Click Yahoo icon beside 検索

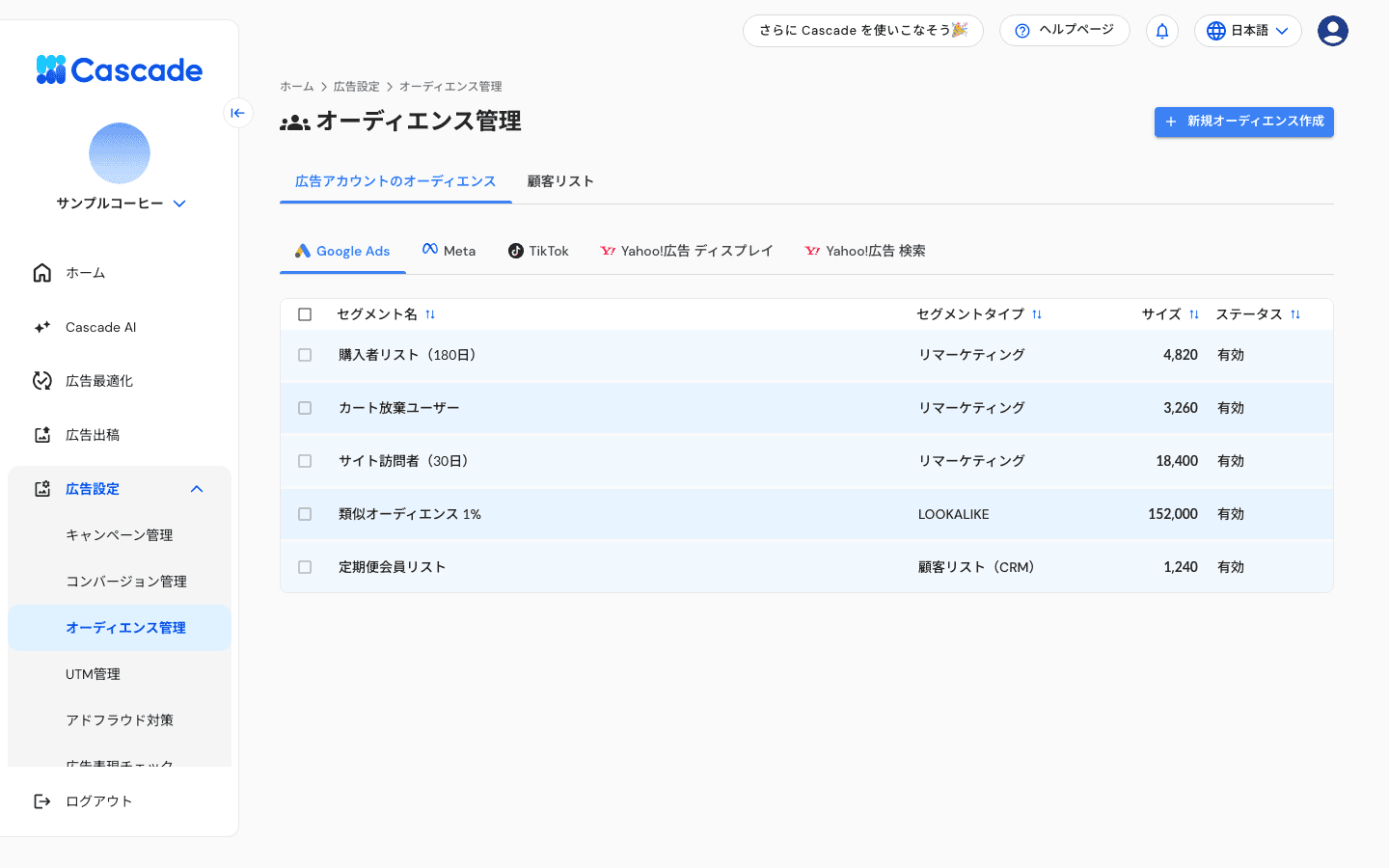click(x=812, y=251)
